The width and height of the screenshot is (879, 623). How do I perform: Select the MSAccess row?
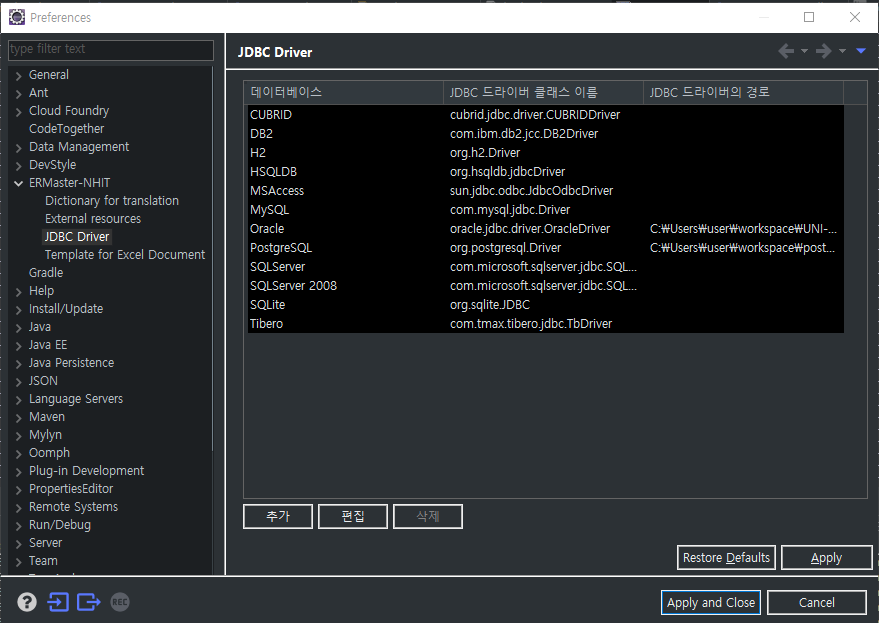[x=545, y=191]
